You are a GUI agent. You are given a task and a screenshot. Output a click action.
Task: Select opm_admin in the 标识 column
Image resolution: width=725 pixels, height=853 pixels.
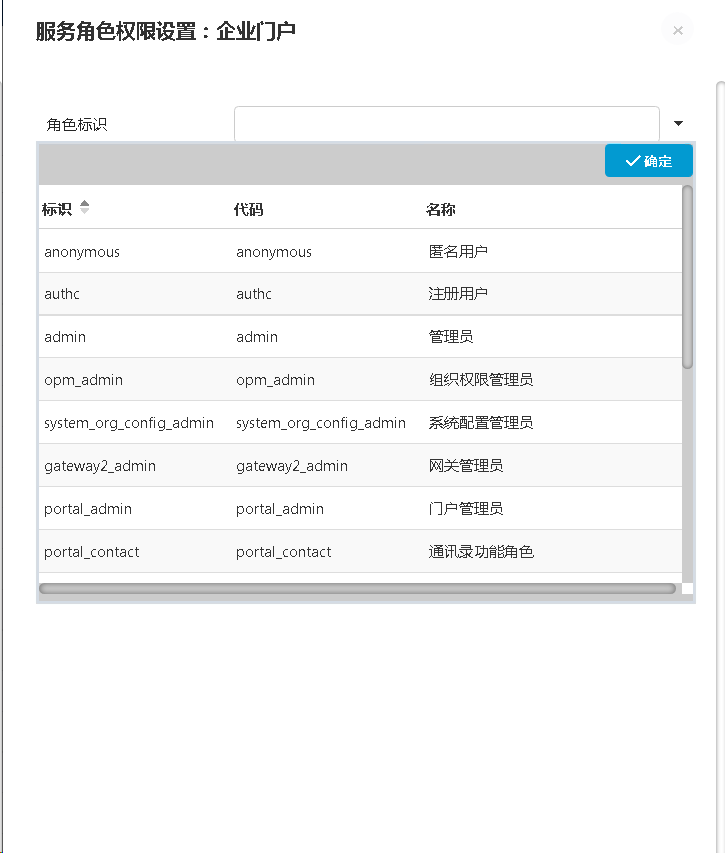pyautogui.click(x=83, y=380)
